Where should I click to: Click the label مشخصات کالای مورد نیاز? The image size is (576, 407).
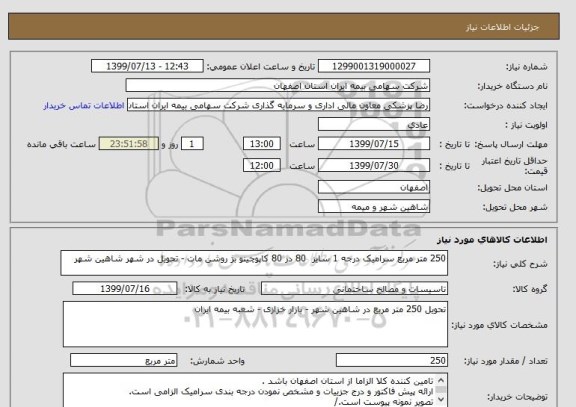[x=500, y=325]
